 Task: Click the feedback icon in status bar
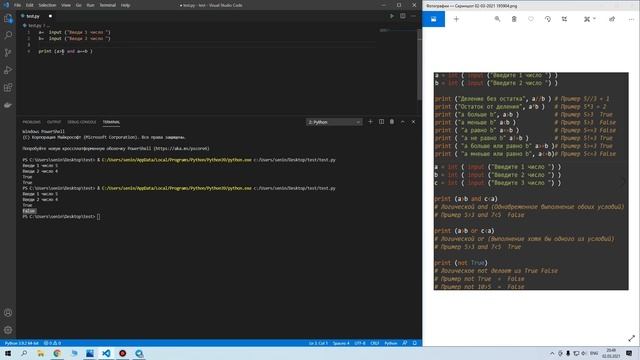[x=405, y=343]
